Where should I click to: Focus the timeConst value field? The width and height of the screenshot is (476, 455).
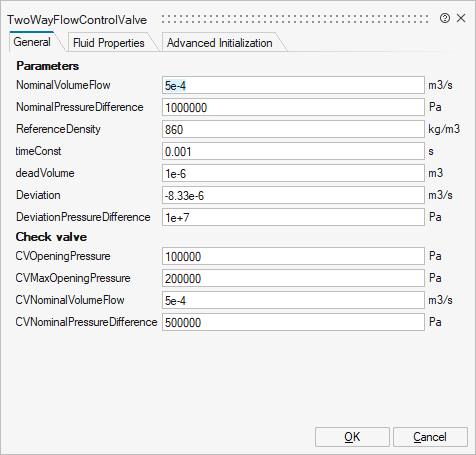coord(293,151)
